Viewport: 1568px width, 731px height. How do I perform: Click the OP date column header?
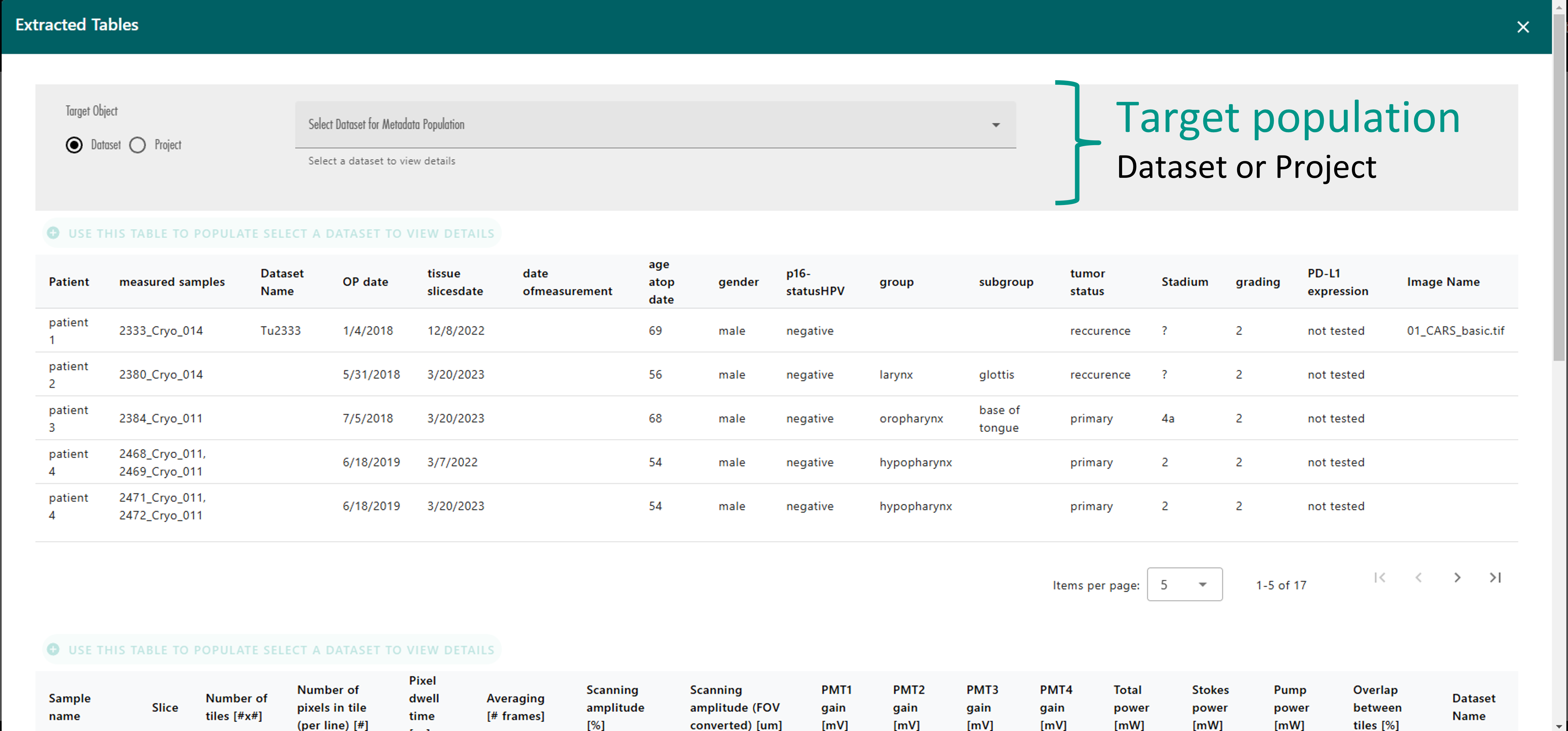click(x=365, y=282)
